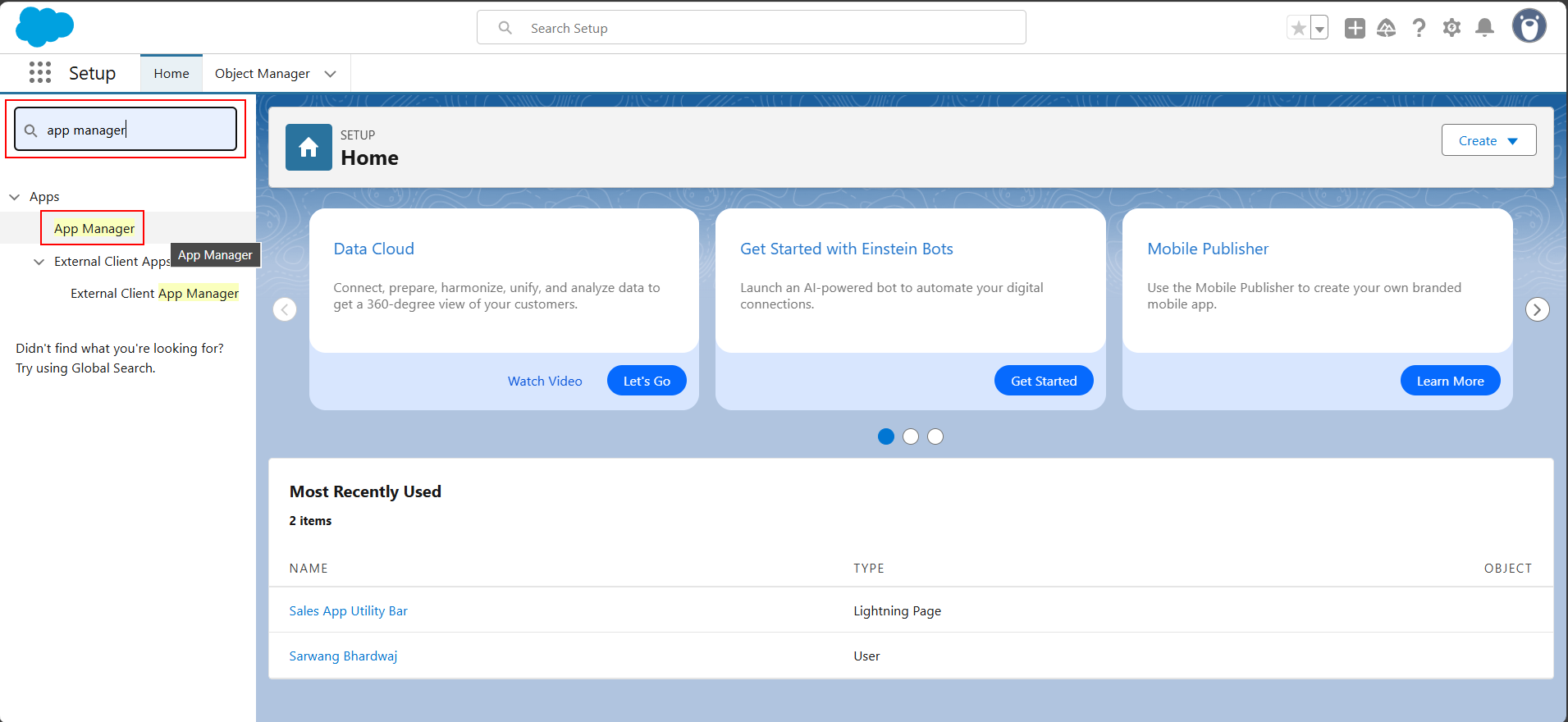Open External Client App Manager

[x=154, y=294]
